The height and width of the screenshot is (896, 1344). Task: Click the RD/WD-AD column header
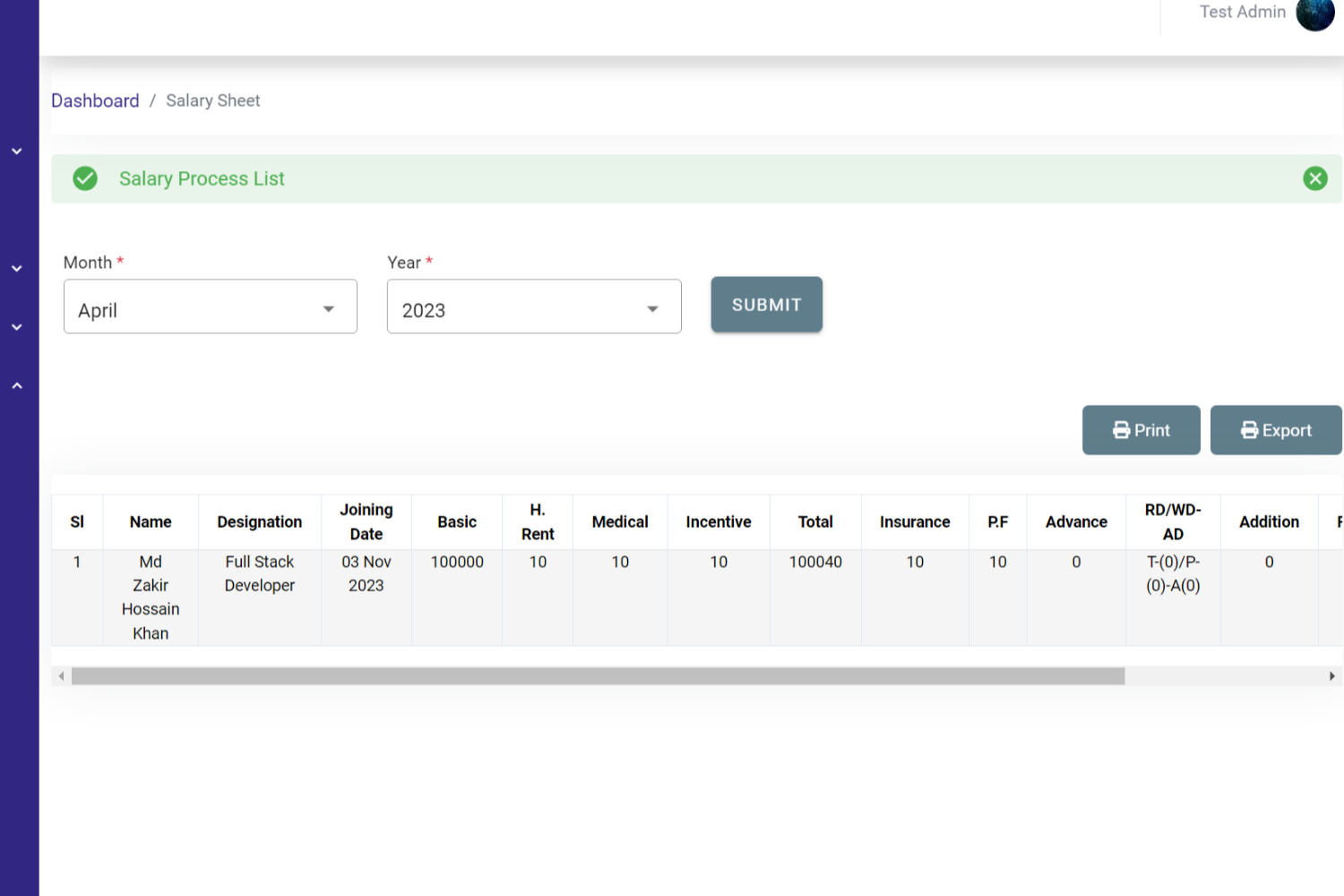(x=1173, y=521)
